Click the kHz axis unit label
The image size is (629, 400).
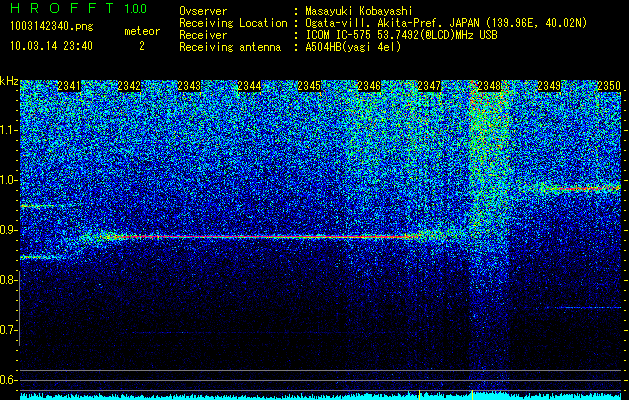click(x=9, y=81)
